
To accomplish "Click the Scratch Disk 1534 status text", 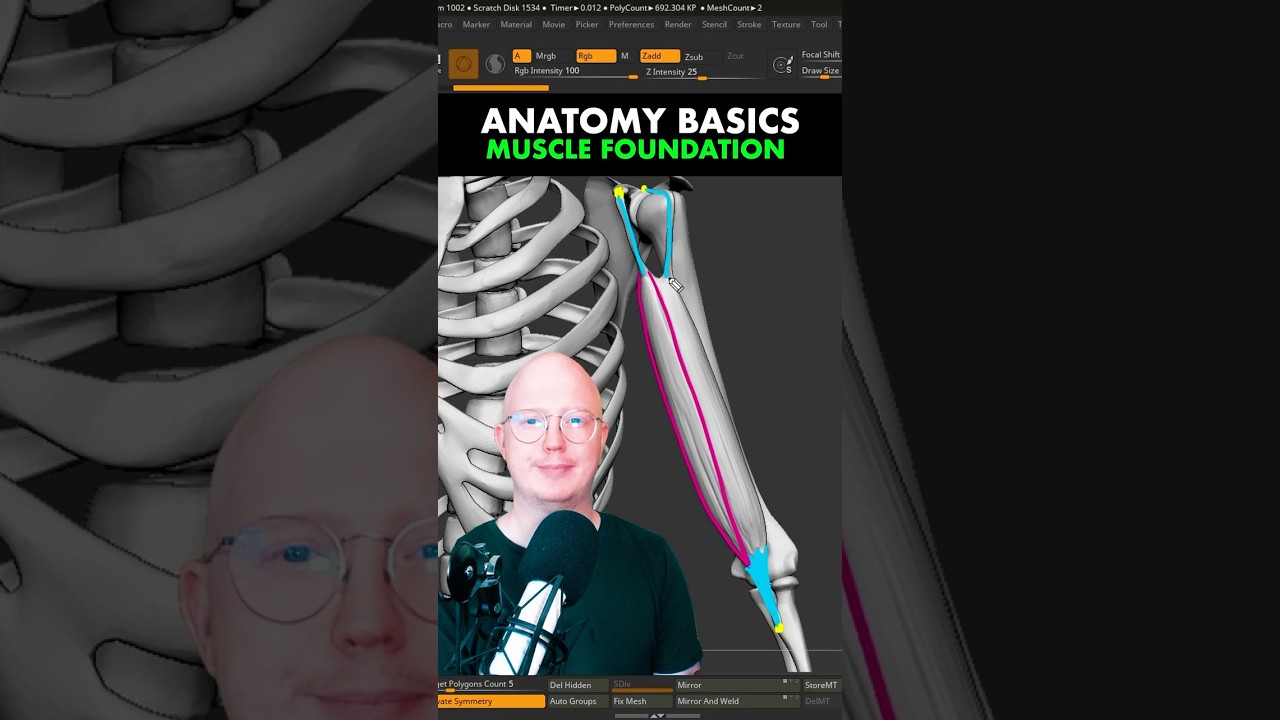I will [x=506, y=8].
